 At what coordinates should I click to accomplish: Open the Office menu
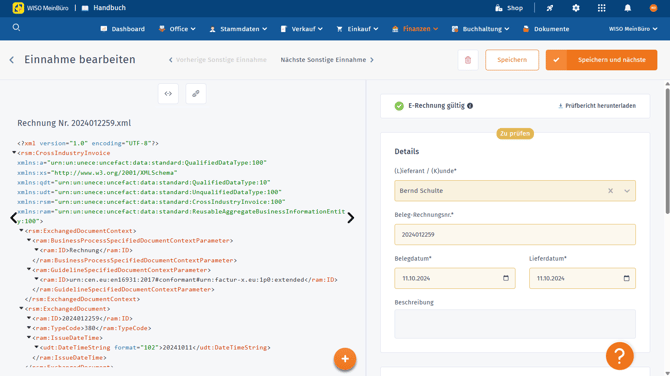pos(177,29)
